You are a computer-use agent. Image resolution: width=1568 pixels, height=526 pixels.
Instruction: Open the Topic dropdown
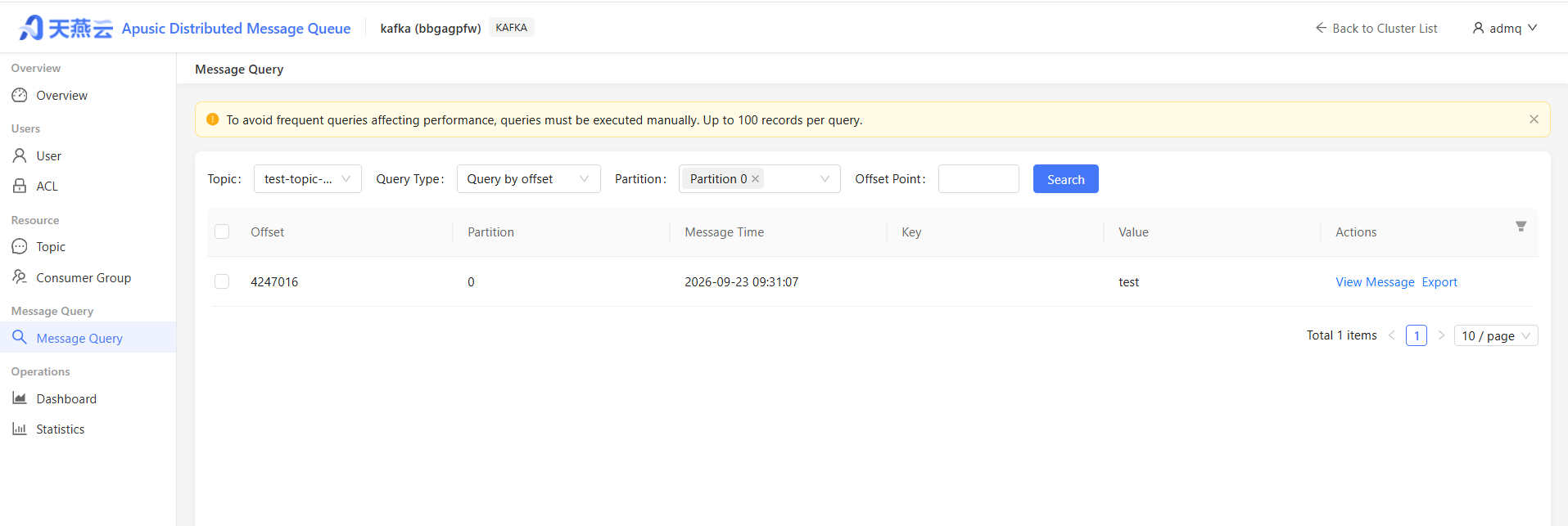point(308,179)
